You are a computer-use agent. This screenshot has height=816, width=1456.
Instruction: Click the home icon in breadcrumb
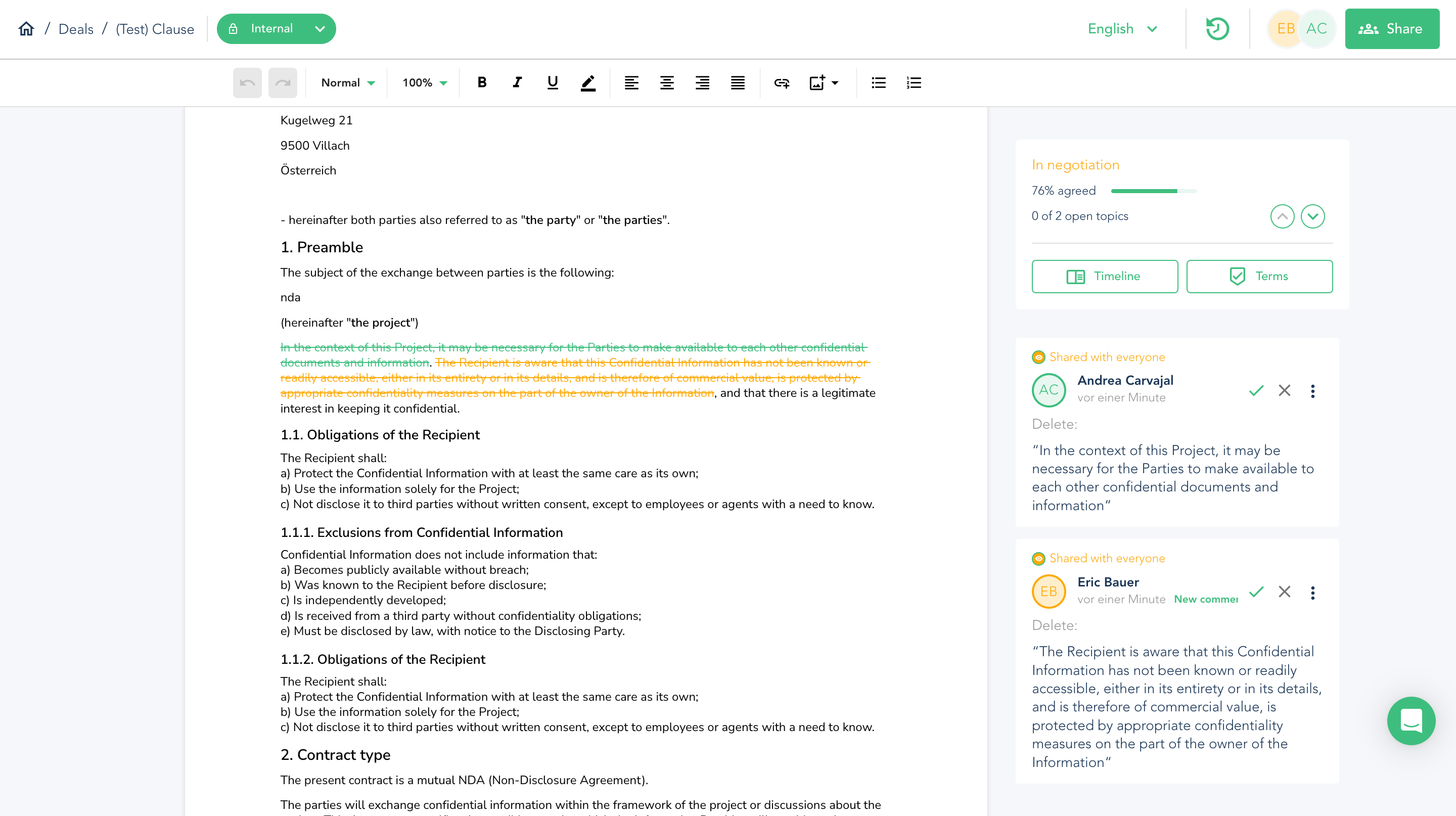coord(26,29)
